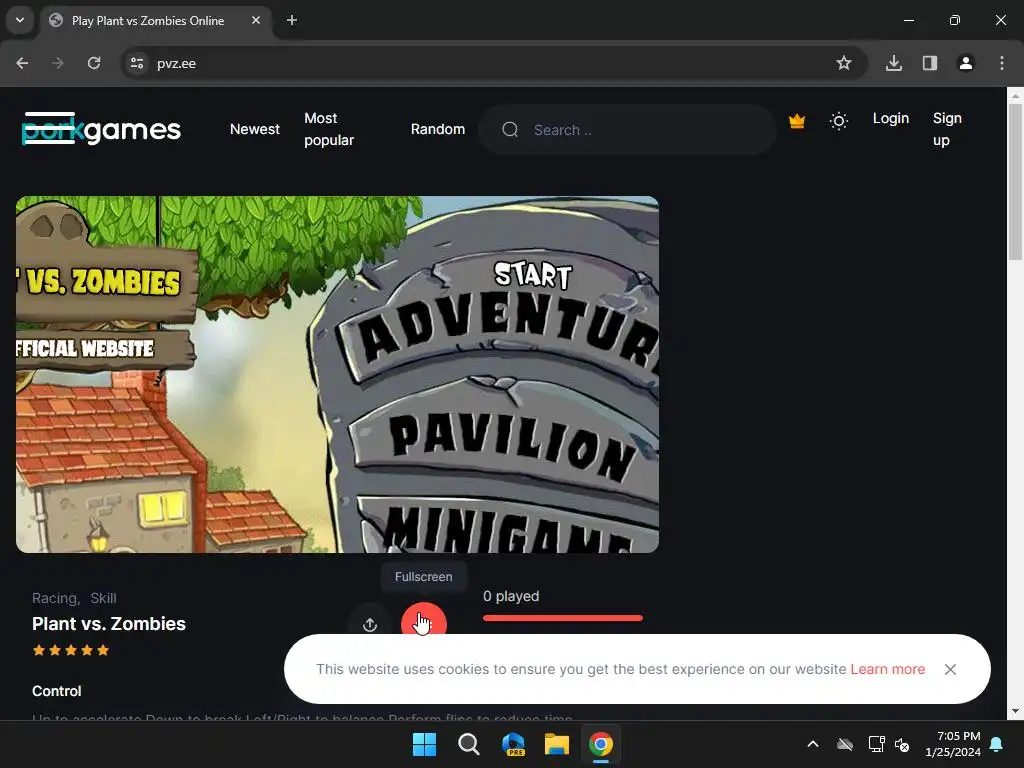Click the Plant vs. Zombies title text
Viewport: 1024px width, 768px height.
point(109,624)
